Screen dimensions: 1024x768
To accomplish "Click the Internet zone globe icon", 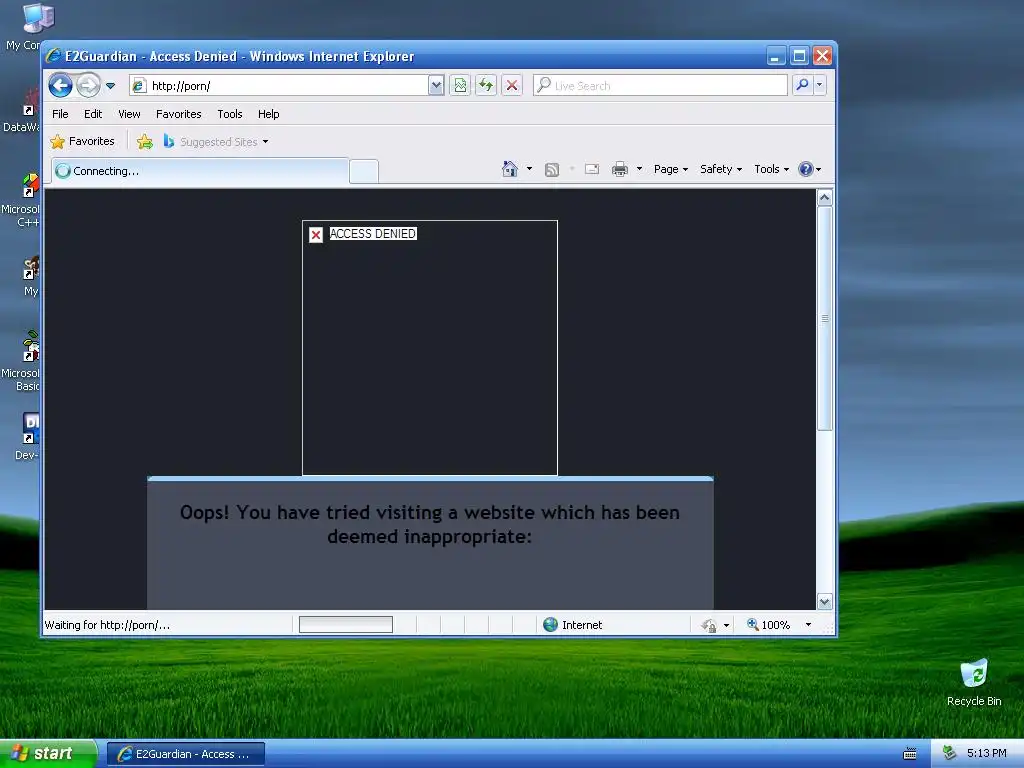I will point(551,625).
